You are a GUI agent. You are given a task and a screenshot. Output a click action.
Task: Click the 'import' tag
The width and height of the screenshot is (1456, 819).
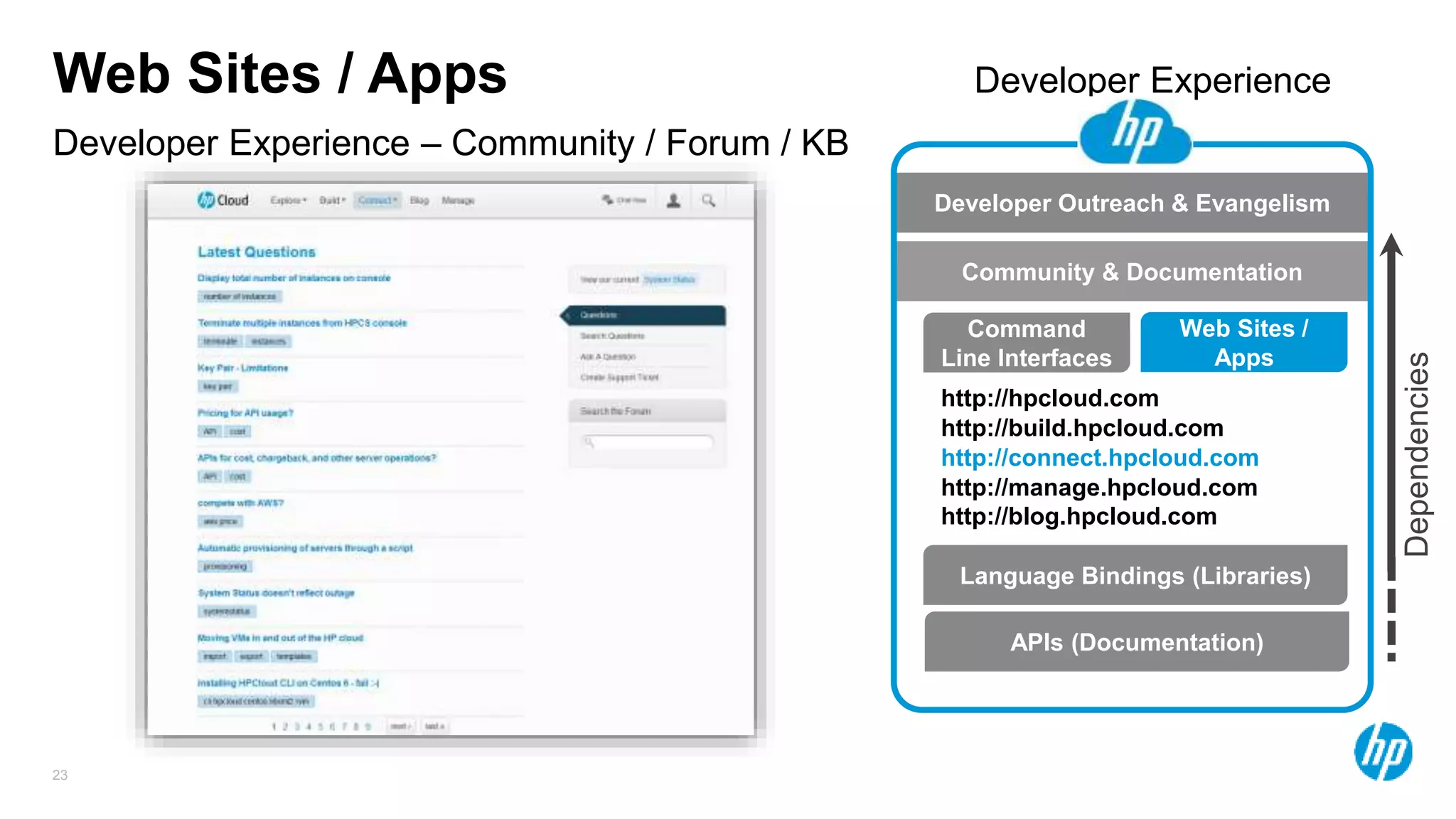pos(215,656)
